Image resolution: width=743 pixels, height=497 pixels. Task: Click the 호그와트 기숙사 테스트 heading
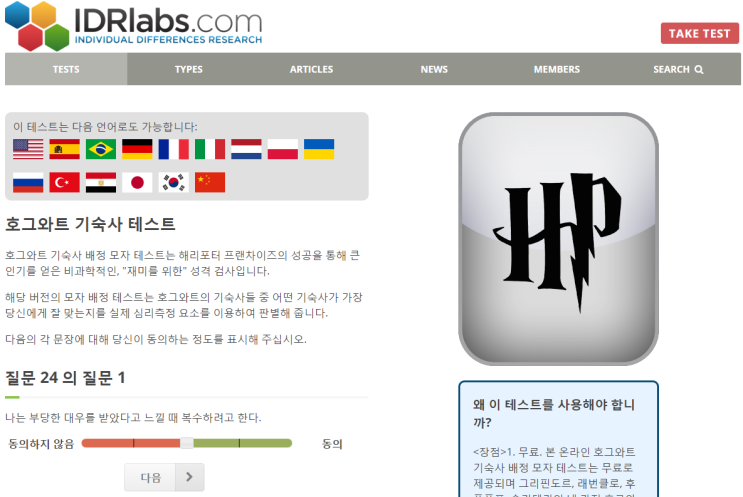coord(90,224)
